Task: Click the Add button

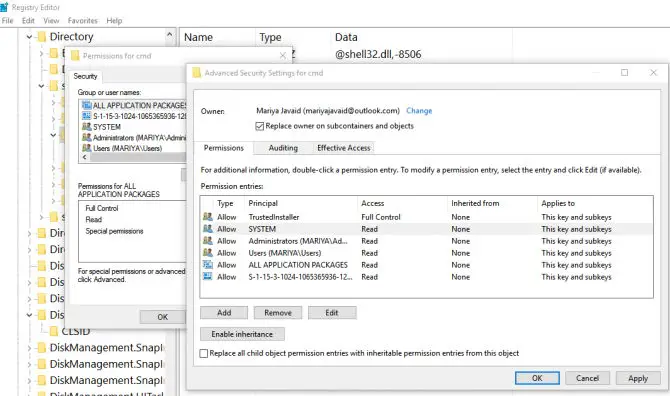Action: pyautogui.click(x=224, y=313)
